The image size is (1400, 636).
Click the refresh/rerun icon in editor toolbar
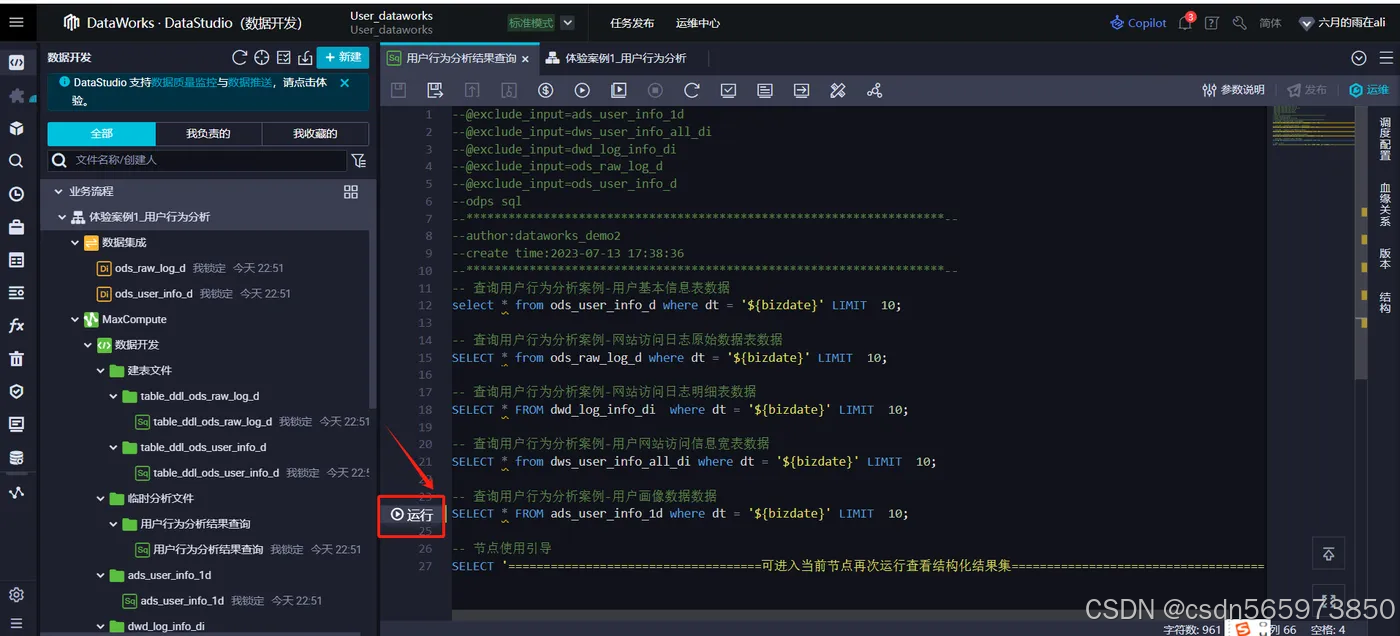[x=692, y=90]
